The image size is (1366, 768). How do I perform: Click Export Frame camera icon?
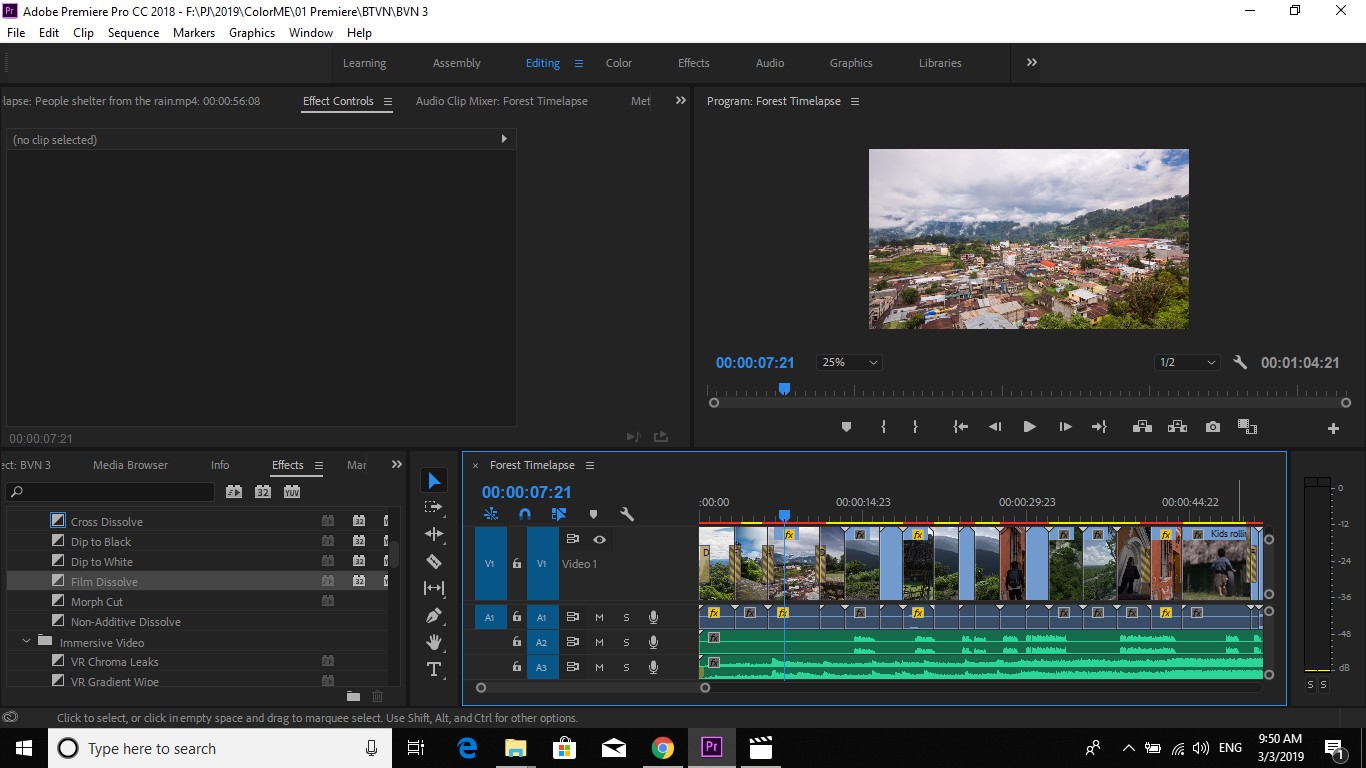(x=1213, y=427)
